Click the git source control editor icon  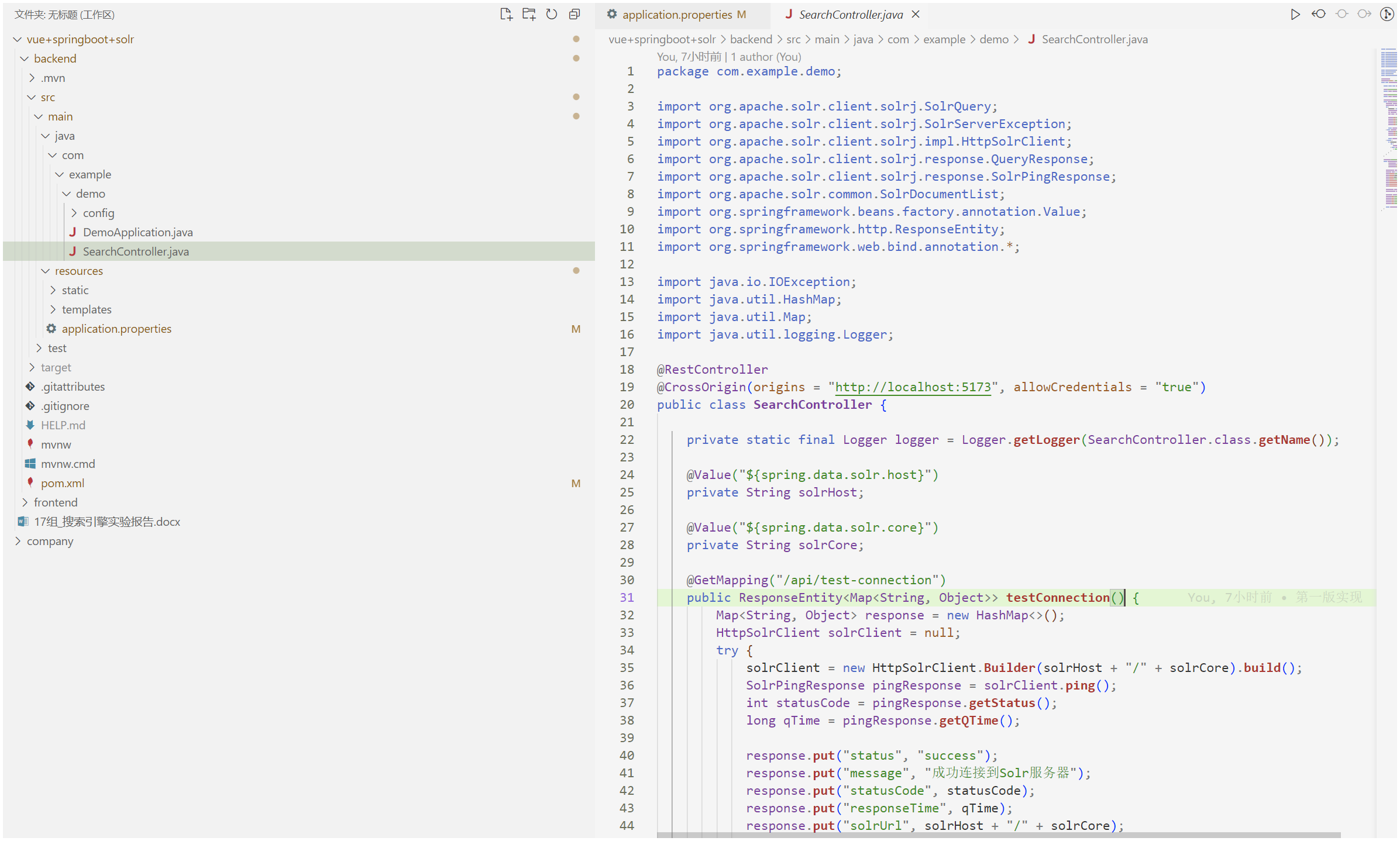click(x=1387, y=15)
